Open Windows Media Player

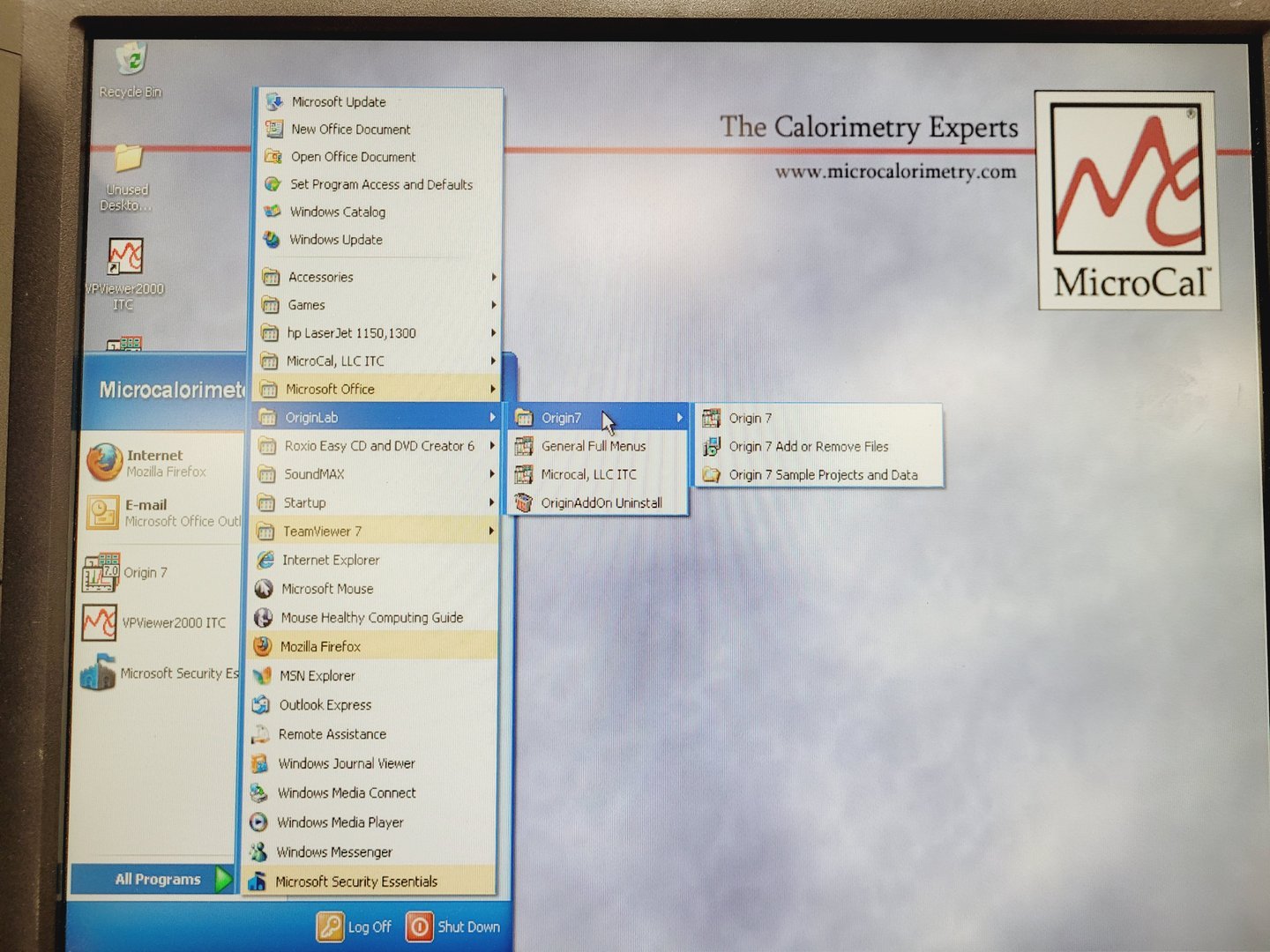click(x=338, y=822)
